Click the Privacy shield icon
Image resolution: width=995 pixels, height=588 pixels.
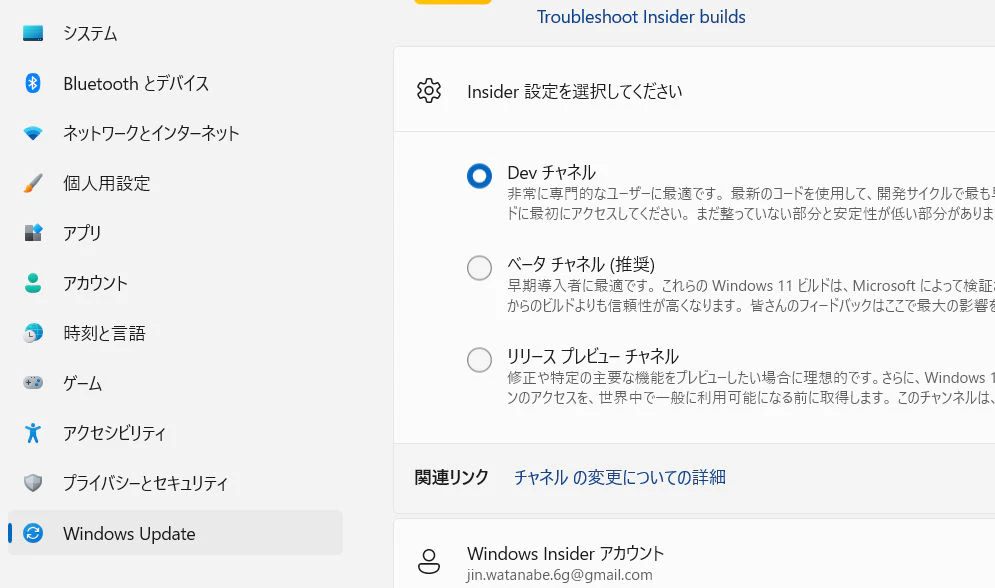click(x=33, y=483)
